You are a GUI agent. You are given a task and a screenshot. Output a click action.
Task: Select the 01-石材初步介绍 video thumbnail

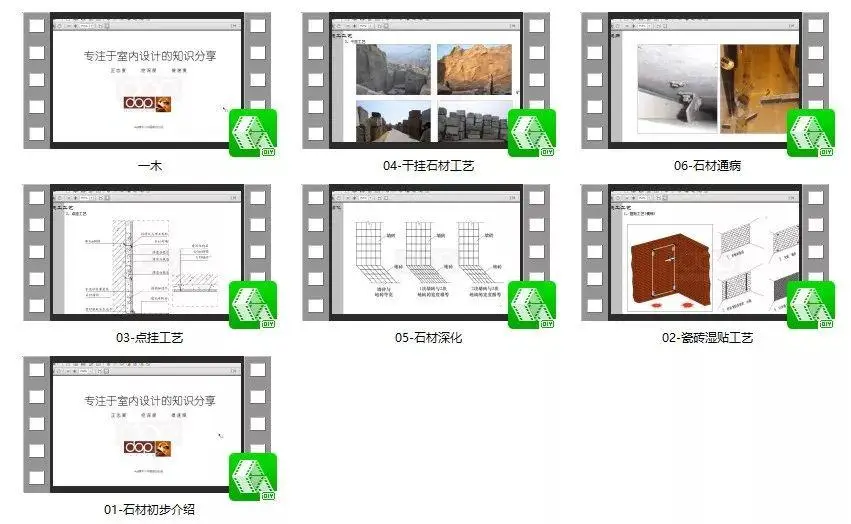tap(147, 424)
